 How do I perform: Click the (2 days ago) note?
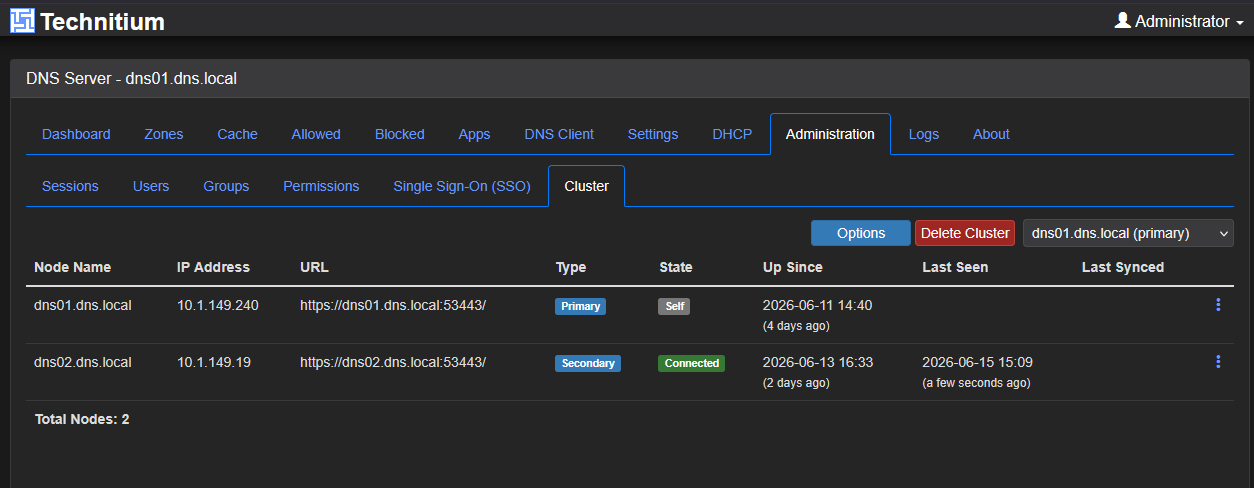tap(796, 383)
